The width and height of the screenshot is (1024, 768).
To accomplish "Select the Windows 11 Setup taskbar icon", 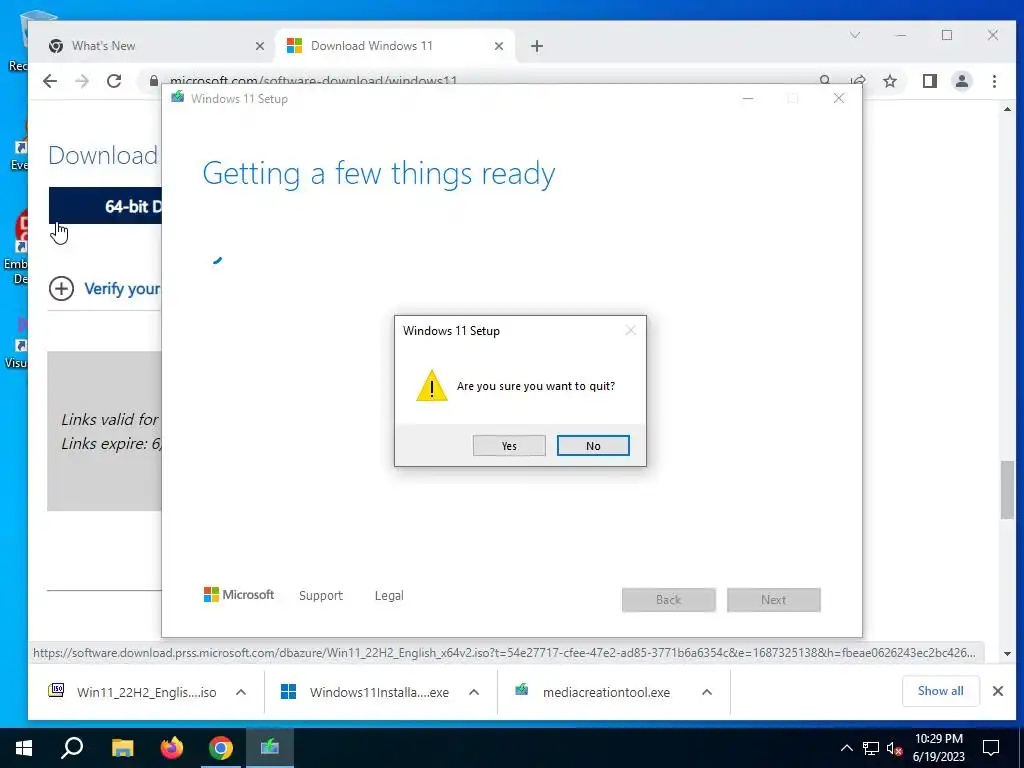I will [270, 747].
